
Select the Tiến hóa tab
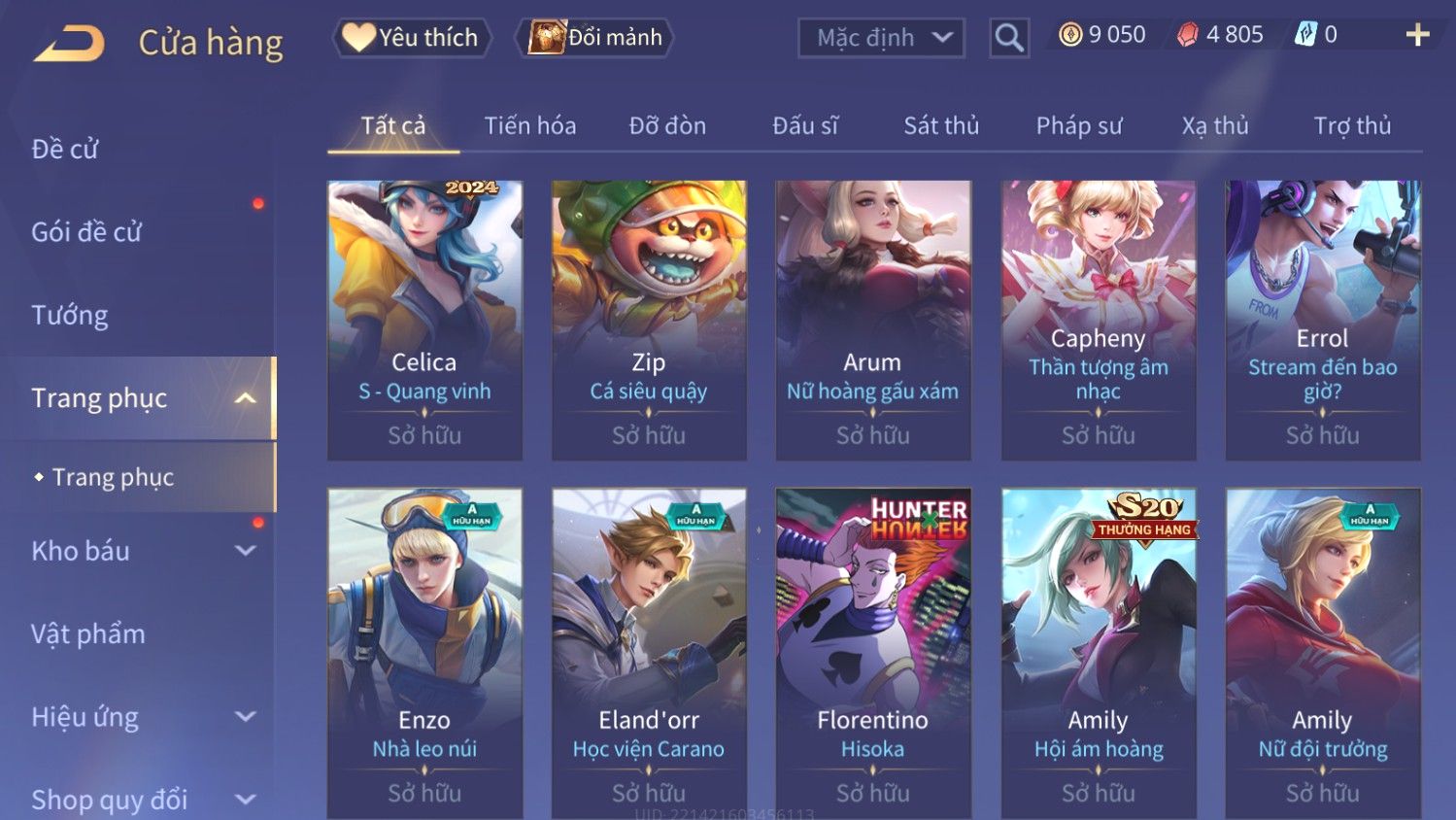pos(530,125)
